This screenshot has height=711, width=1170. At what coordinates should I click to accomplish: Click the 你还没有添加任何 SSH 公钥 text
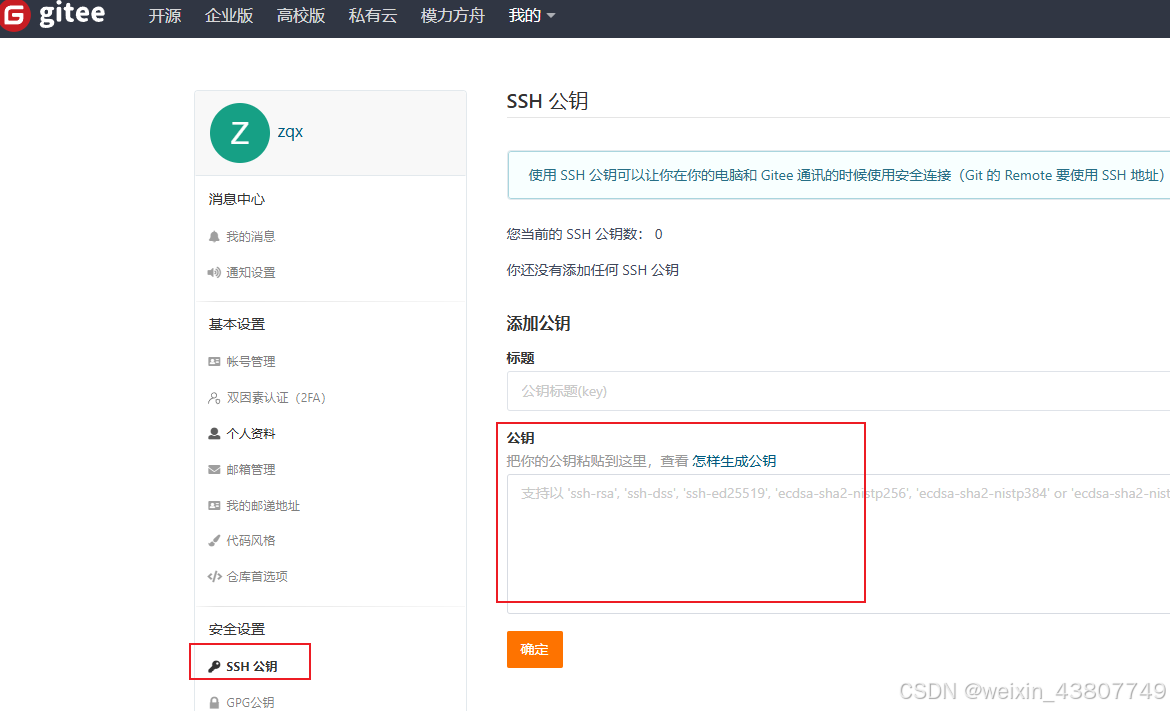pyautogui.click(x=592, y=270)
